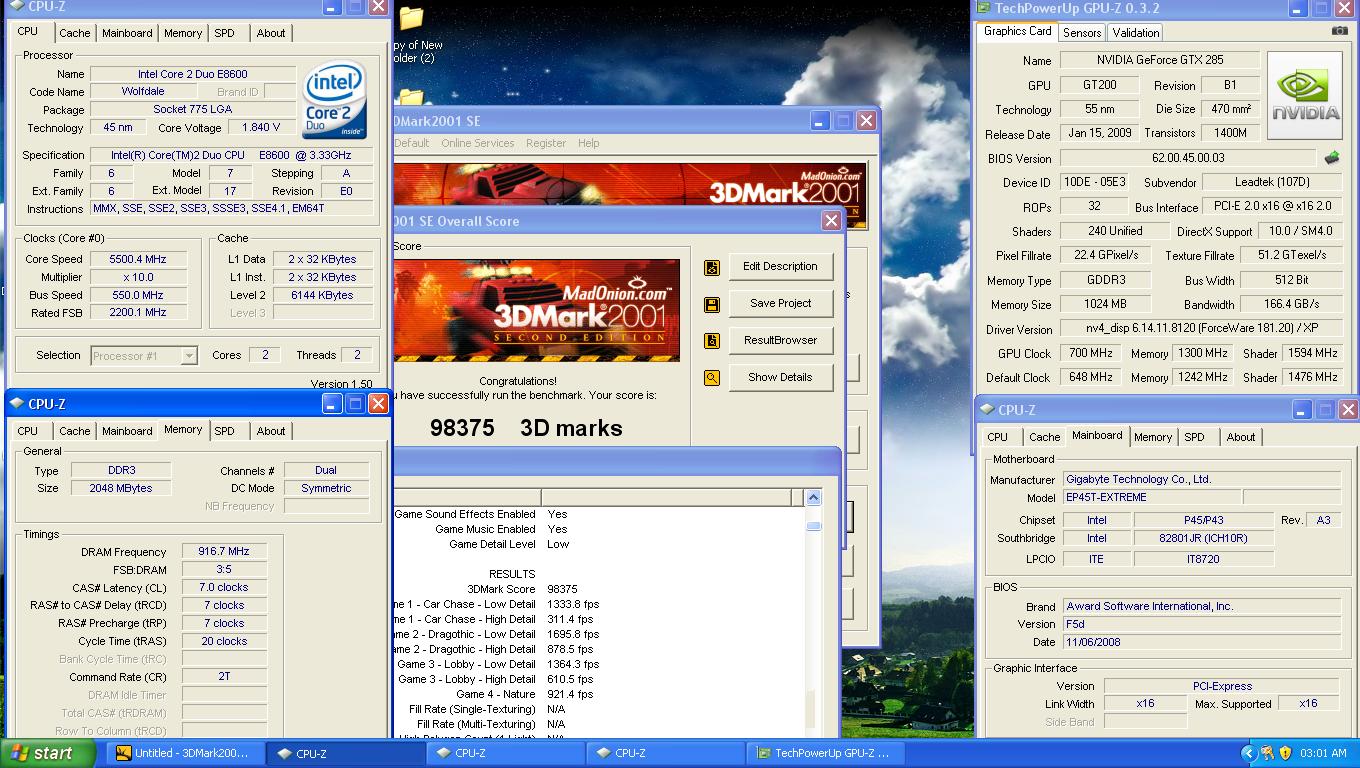1360x768 pixels.
Task: Click the floppy disk icon beside Save Project
Action: coord(712,304)
